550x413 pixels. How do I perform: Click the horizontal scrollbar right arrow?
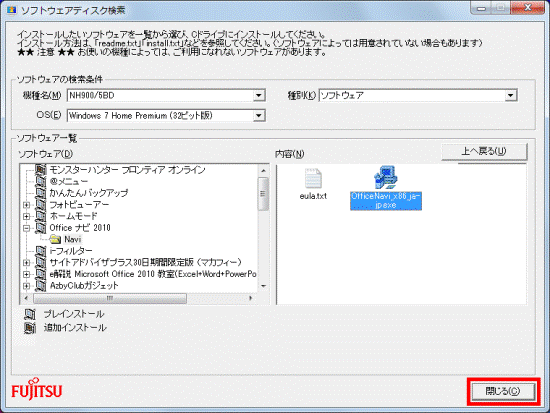pos(250,298)
